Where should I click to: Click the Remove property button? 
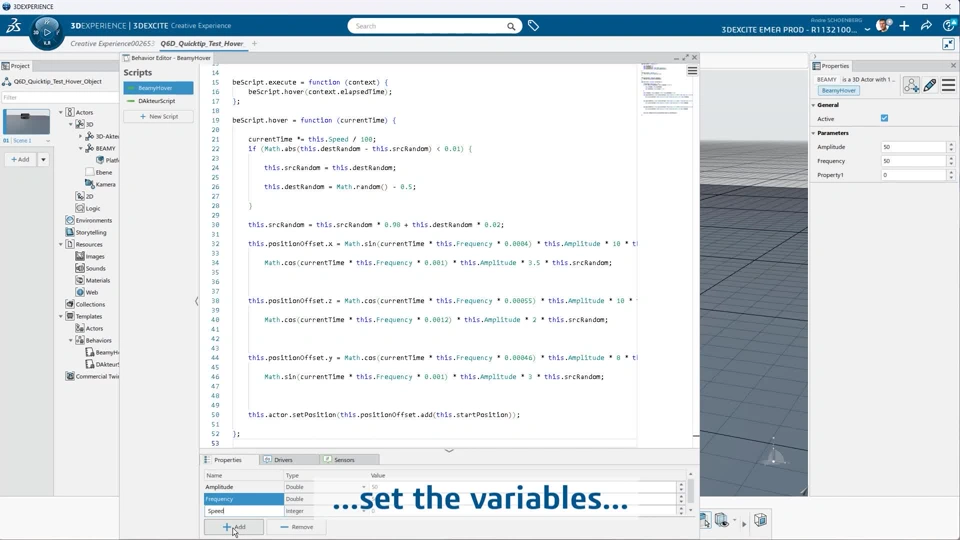296,527
